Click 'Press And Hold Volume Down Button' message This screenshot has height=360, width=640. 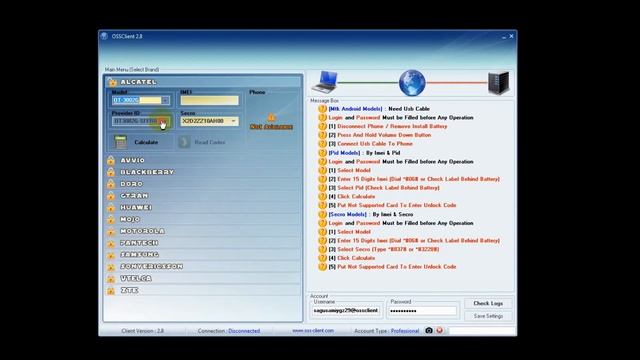click(x=384, y=135)
